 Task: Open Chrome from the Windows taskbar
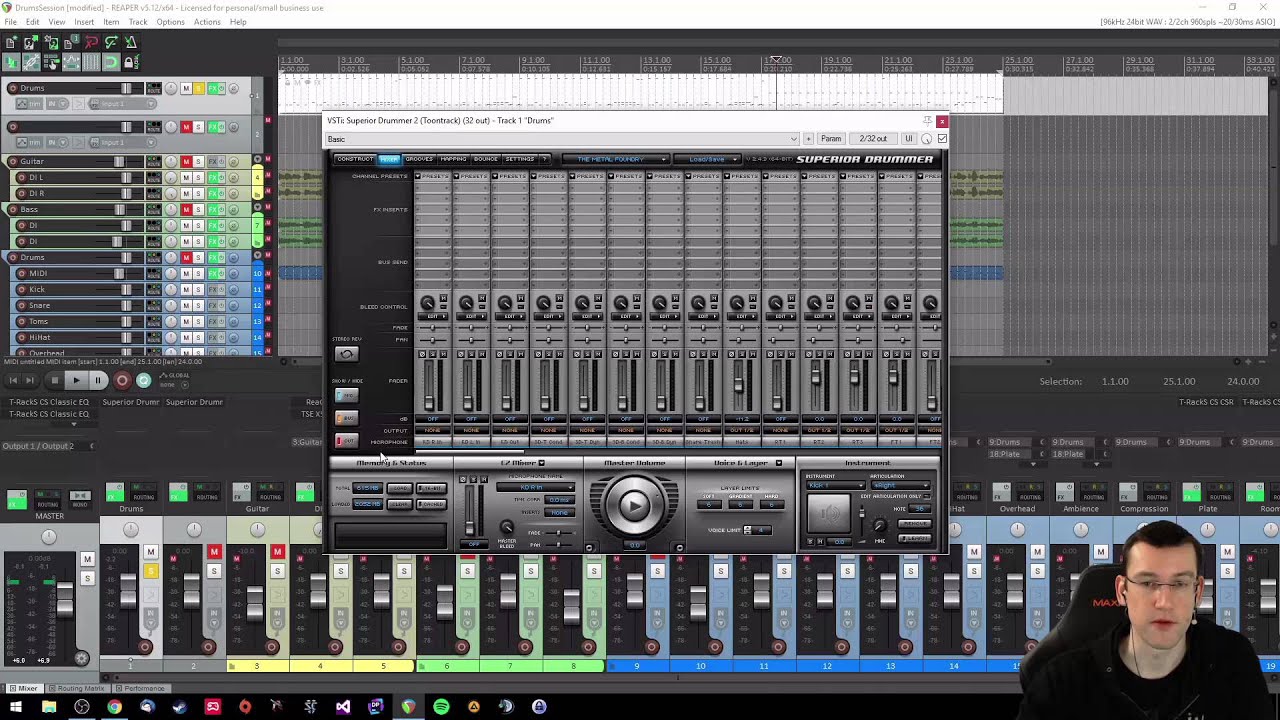(x=114, y=707)
